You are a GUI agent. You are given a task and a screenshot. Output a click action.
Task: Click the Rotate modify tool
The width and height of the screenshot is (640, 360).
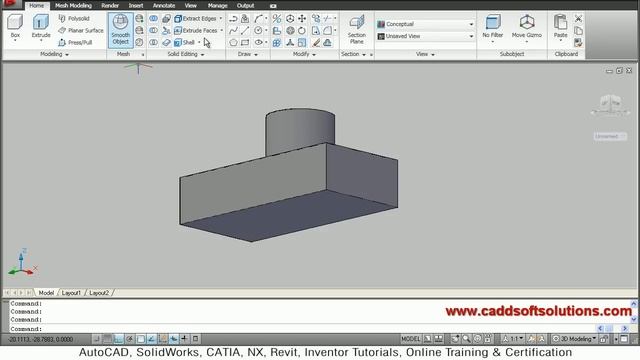[302, 30]
